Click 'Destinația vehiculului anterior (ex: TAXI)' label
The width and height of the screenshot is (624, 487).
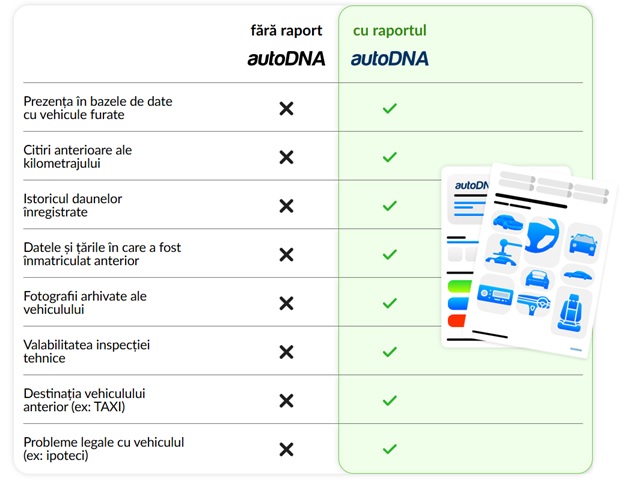[x=91, y=400]
